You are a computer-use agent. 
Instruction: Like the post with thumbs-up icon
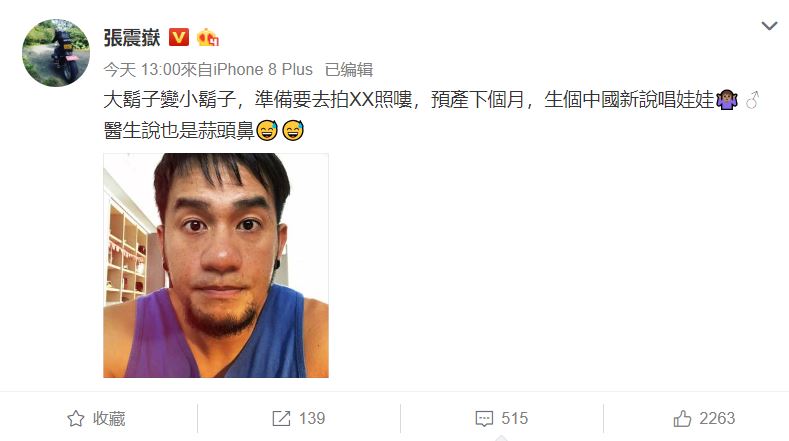pos(682,418)
